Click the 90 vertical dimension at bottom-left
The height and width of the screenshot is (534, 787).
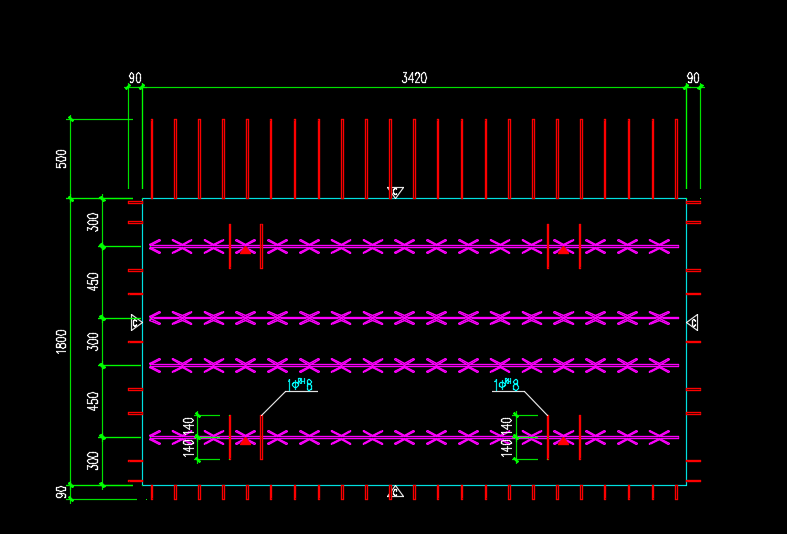[61, 492]
